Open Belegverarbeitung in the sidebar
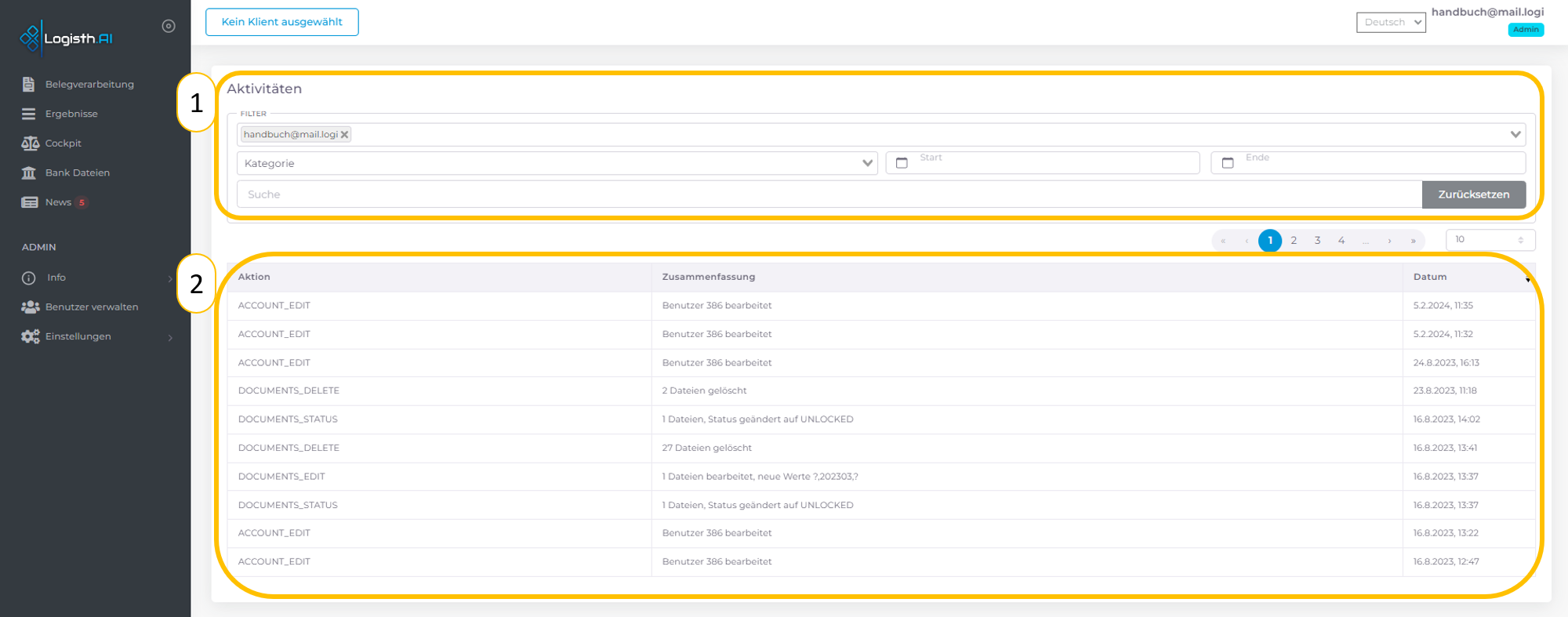The height and width of the screenshot is (617, 1568). (89, 84)
